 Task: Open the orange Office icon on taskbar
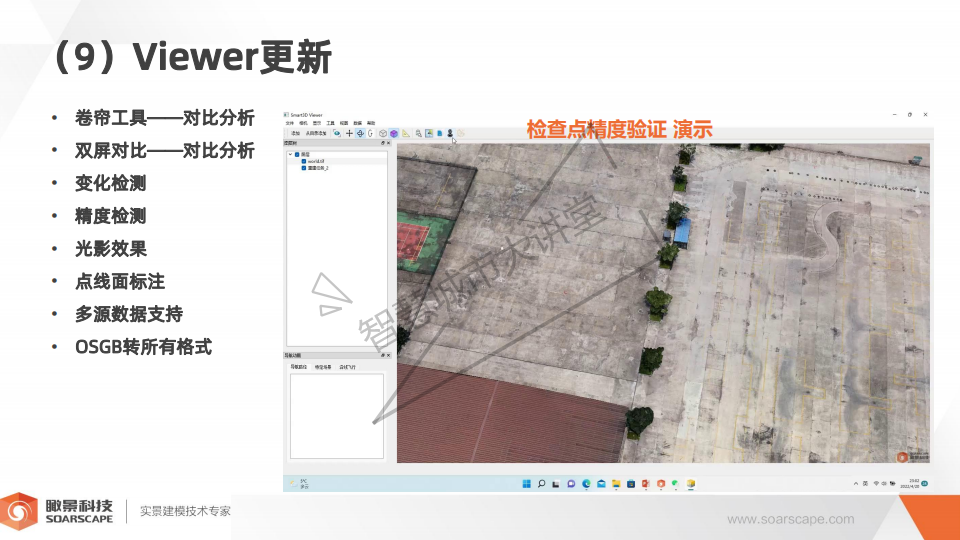pyautogui.click(x=661, y=484)
